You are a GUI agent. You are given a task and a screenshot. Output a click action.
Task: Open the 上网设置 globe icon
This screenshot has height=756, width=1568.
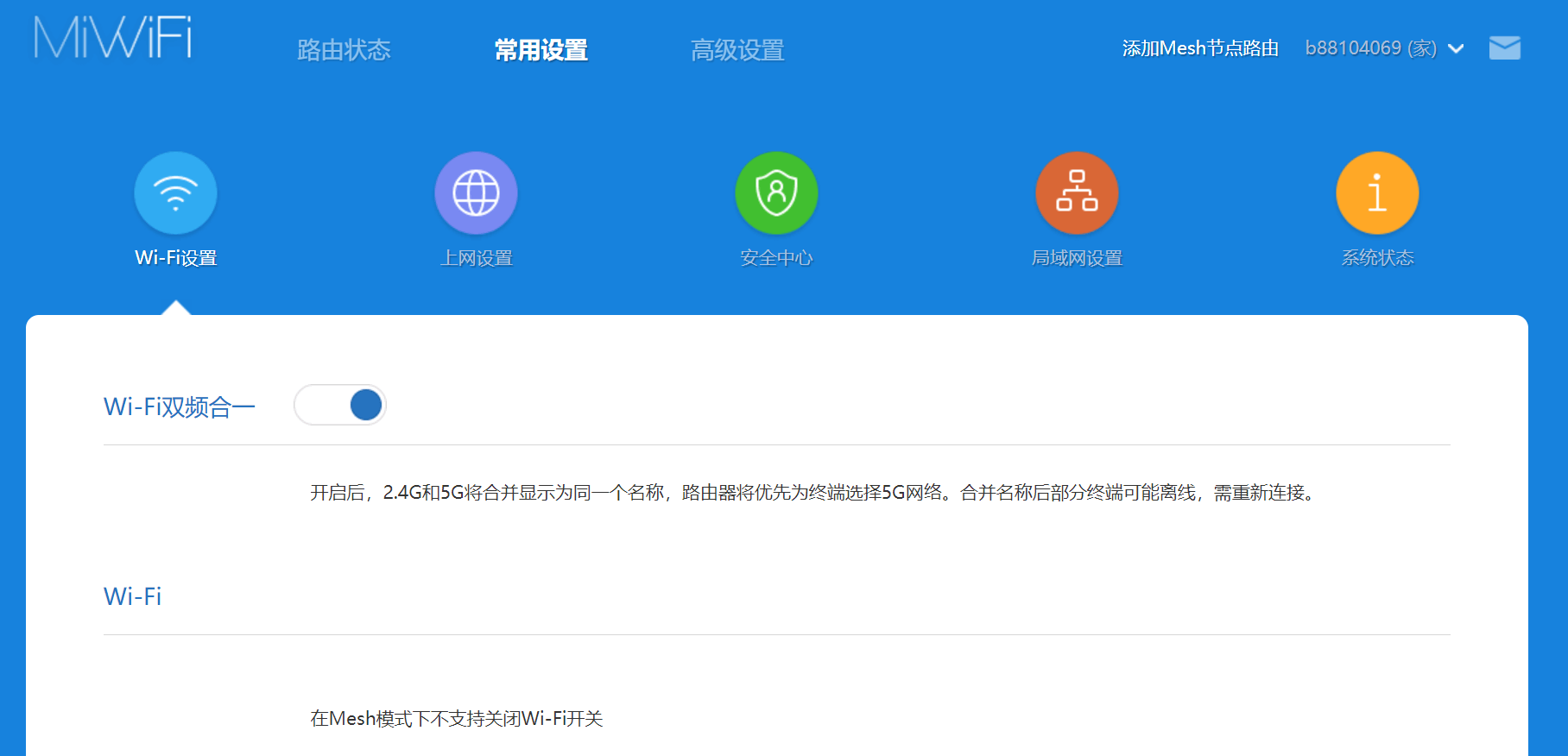pyautogui.click(x=476, y=192)
